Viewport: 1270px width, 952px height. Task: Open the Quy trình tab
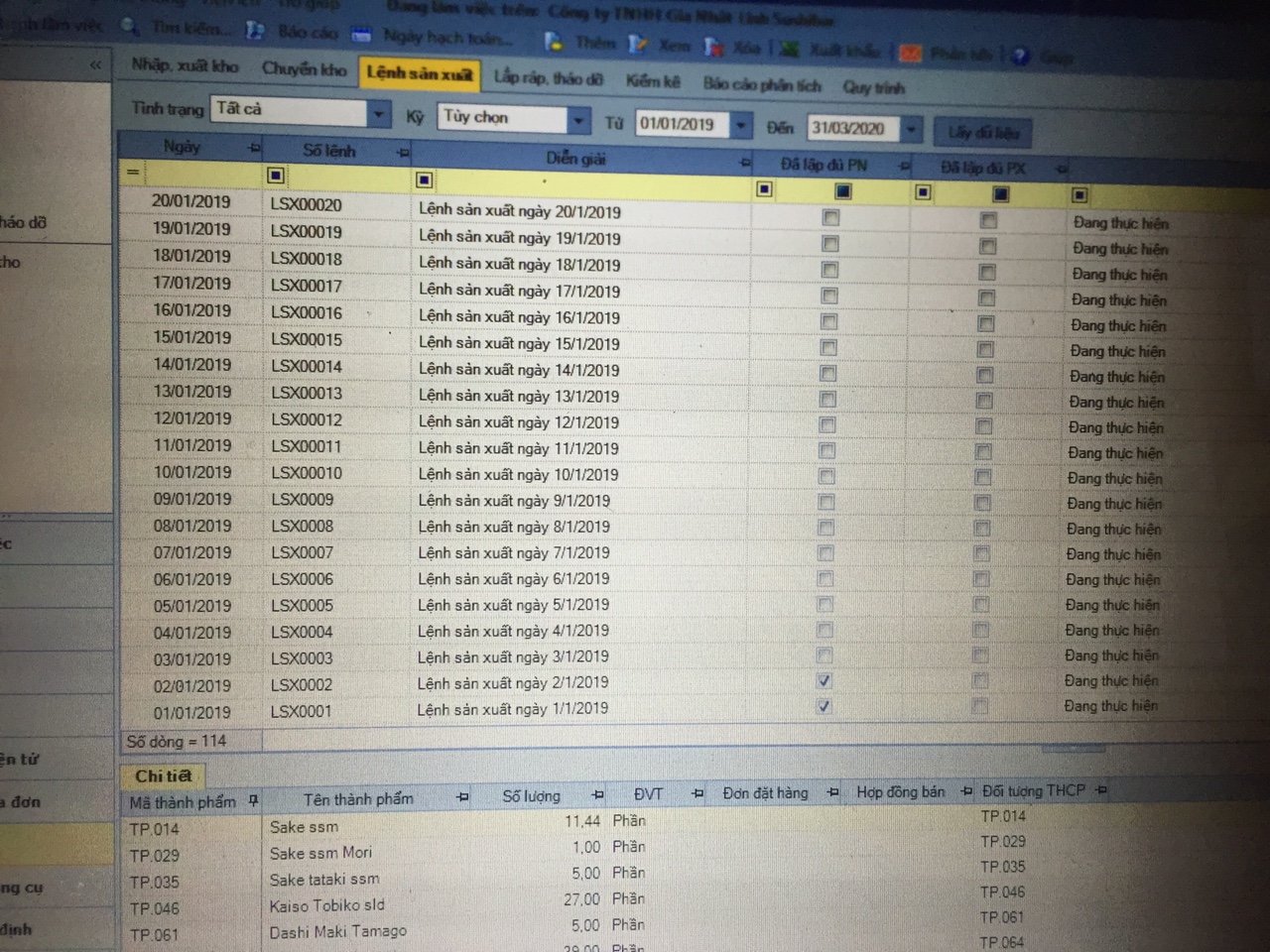click(x=873, y=87)
